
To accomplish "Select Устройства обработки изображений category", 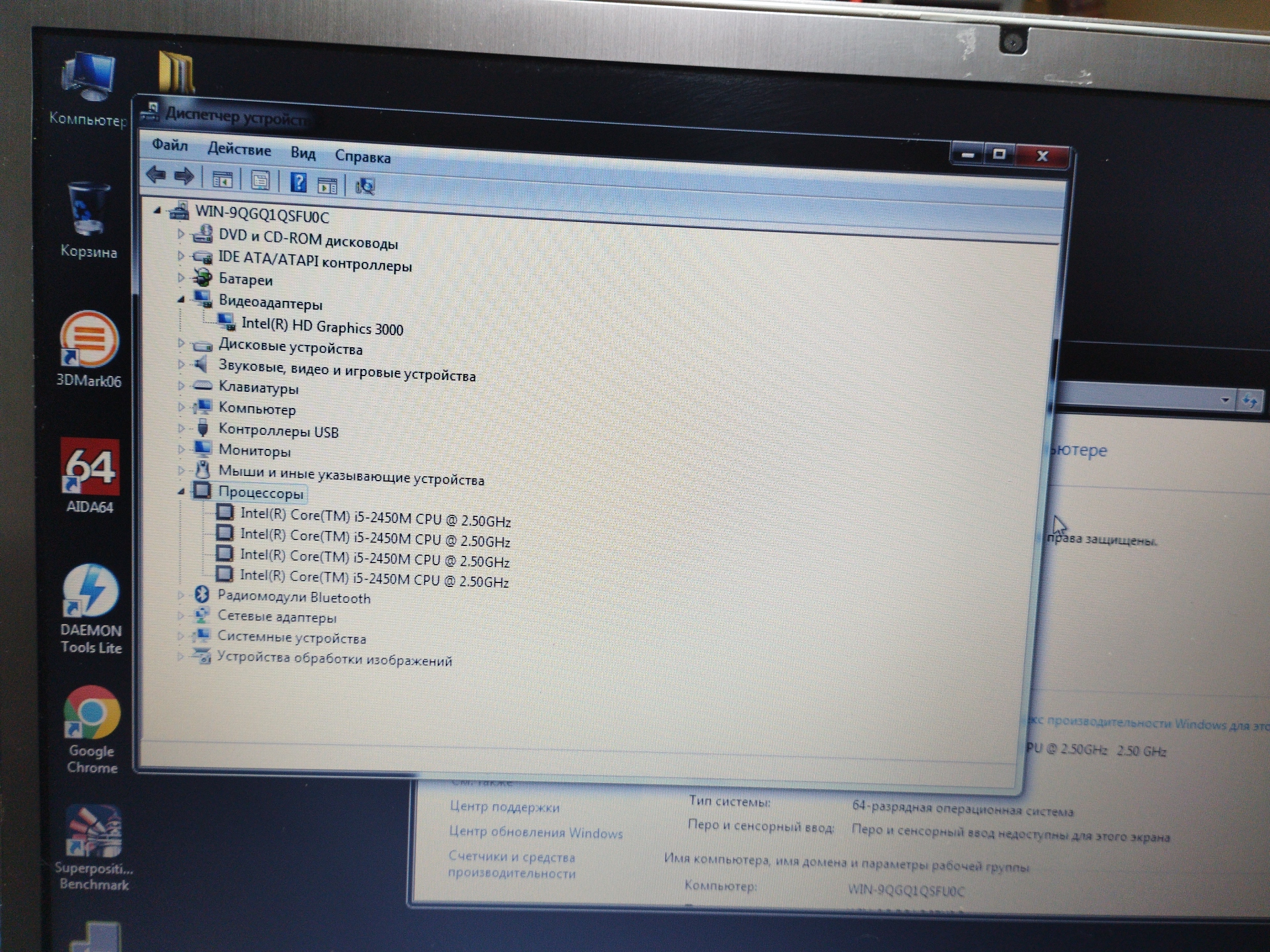I will coord(335,659).
